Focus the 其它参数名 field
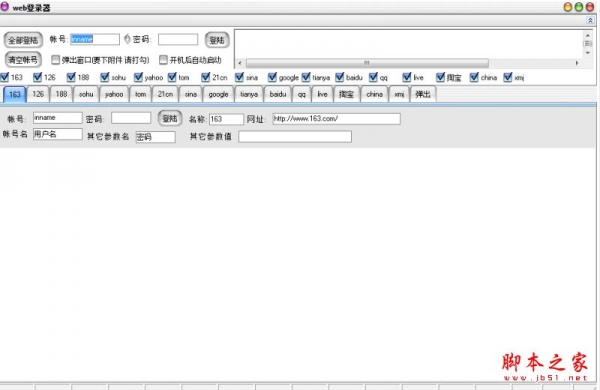Screen dimensions: 600x390 156,137
